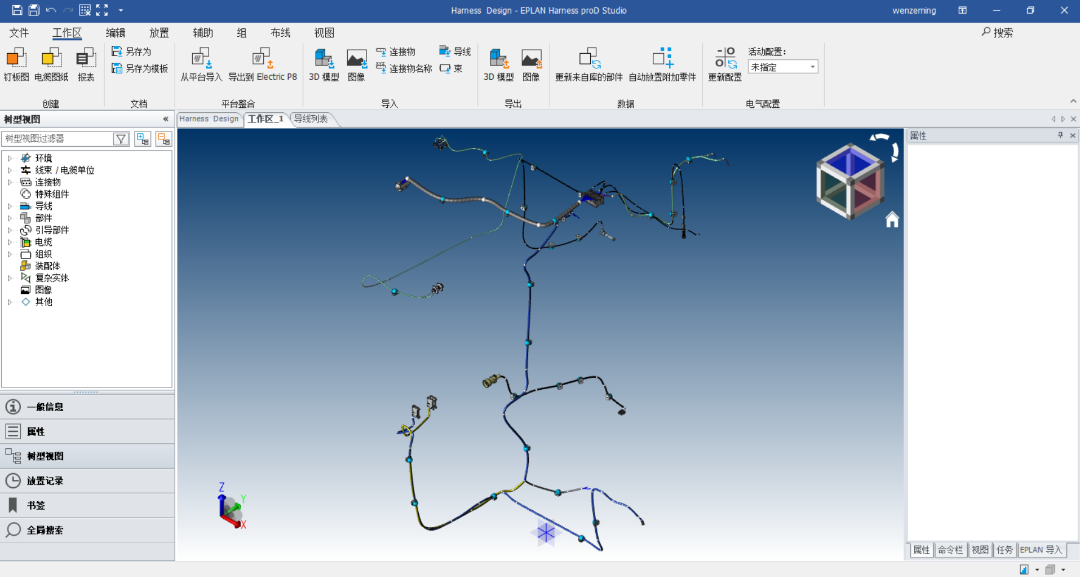Switch to 导线列表 document tab

click(x=311, y=119)
